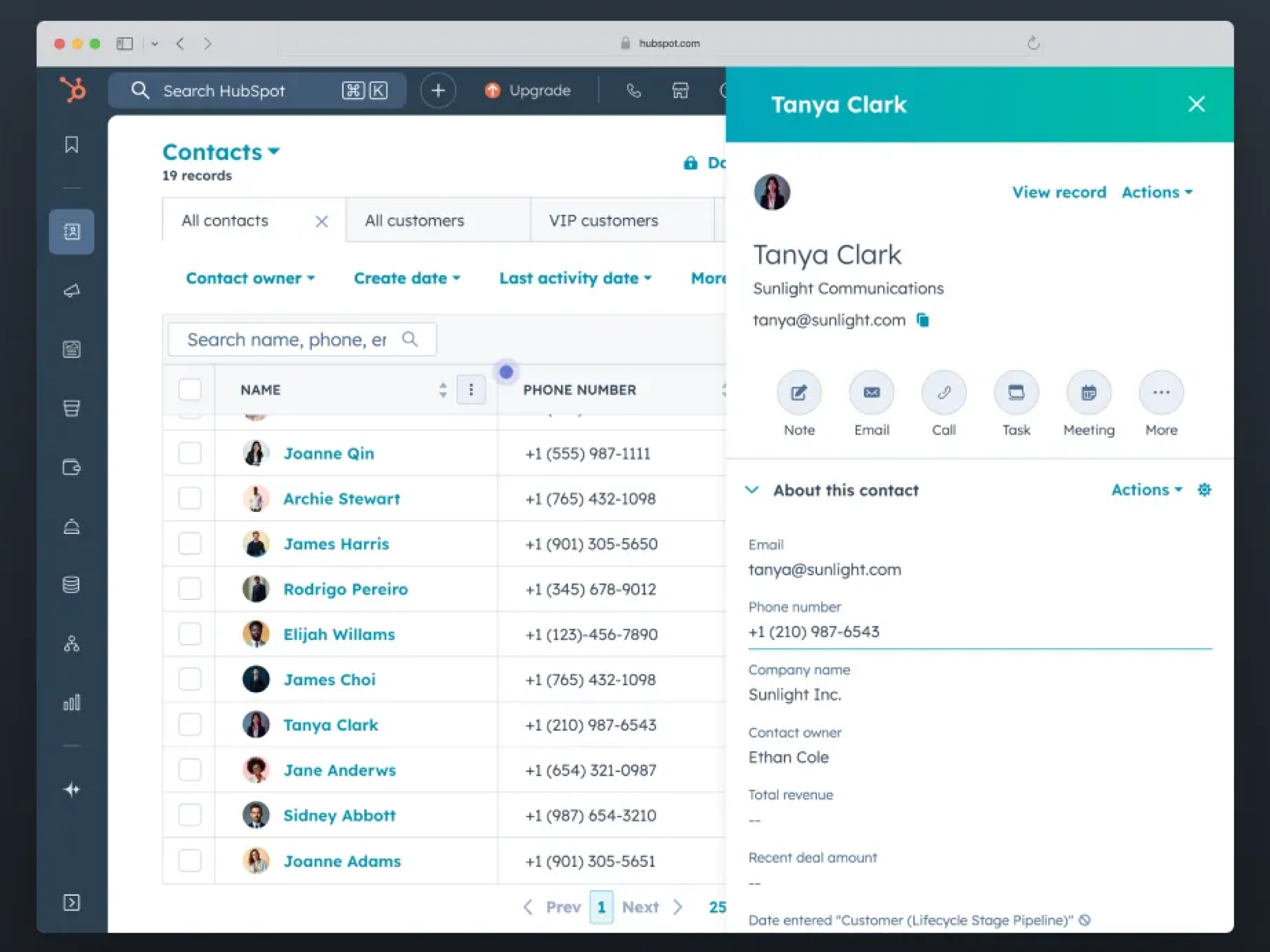Viewport: 1270px width, 952px height.
Task: Select Joanne Qin's row checkbox
Action: pyautogui.click(x=190, y=453)
